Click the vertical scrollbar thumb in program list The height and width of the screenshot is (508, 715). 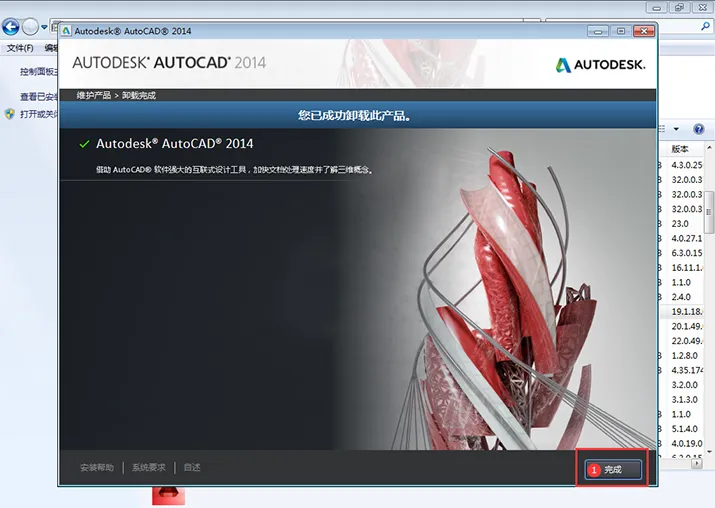pos(709,212)
